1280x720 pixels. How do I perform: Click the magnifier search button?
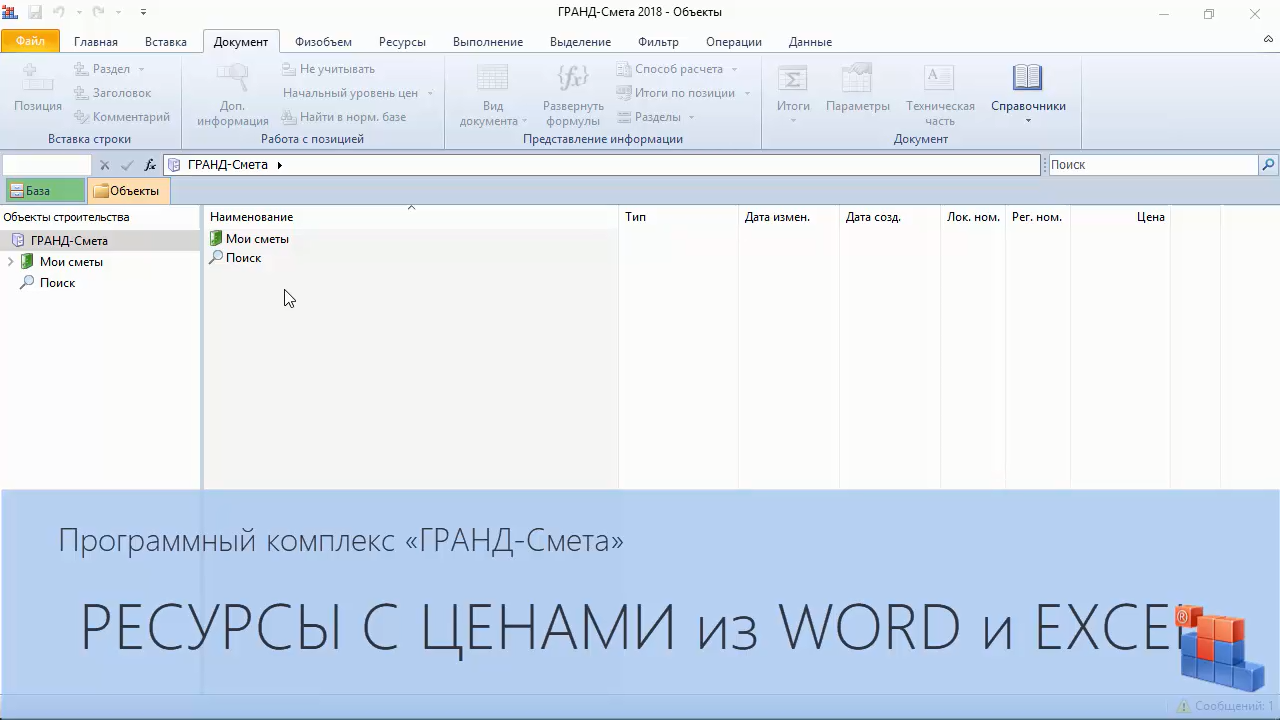[1269, 165]
